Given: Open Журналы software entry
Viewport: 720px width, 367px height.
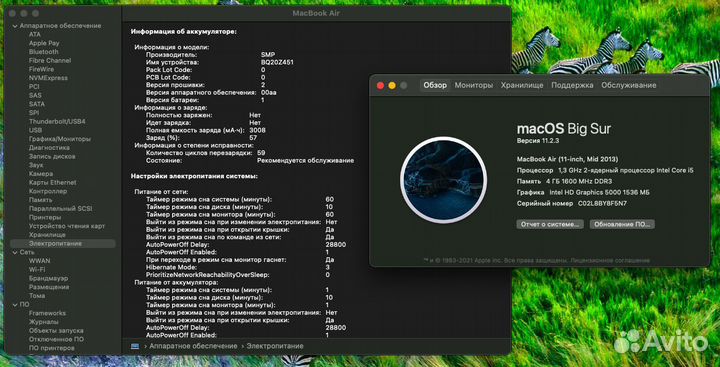Looking at the screenshot, I should [x=44, y=322].
